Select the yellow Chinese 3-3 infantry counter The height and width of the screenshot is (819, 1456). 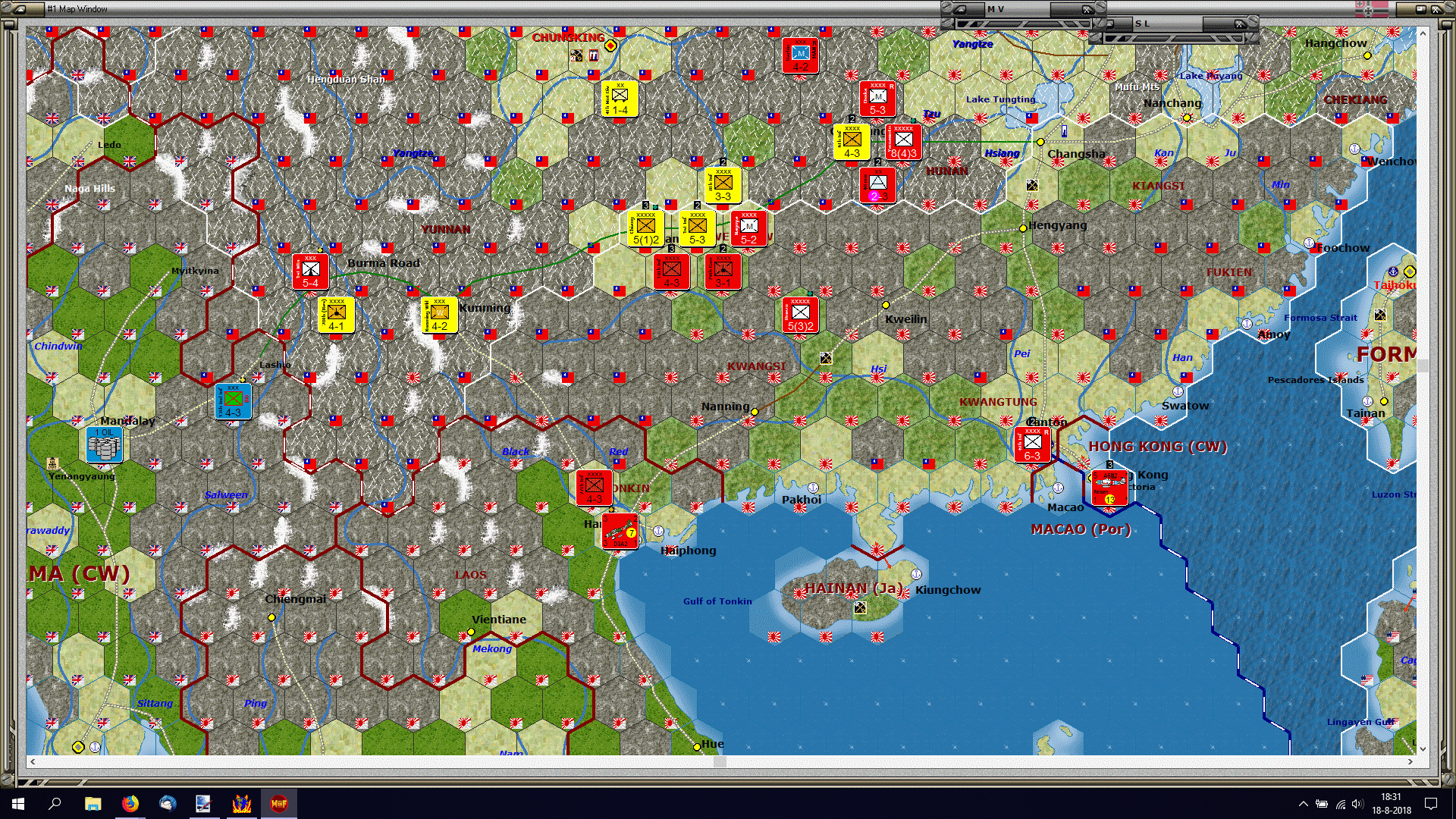coord(723,184)
